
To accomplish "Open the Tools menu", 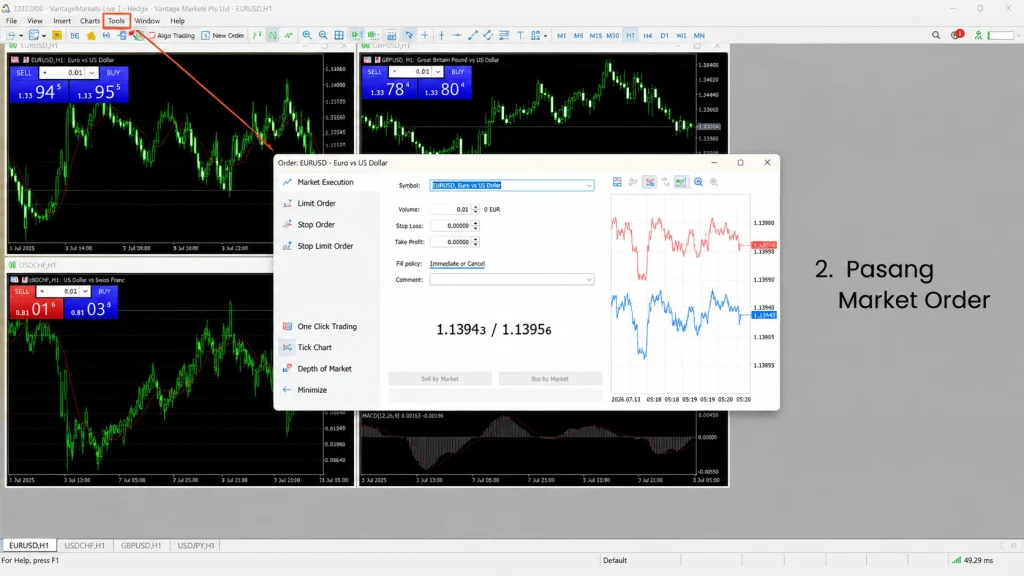I will click(116, 21).
